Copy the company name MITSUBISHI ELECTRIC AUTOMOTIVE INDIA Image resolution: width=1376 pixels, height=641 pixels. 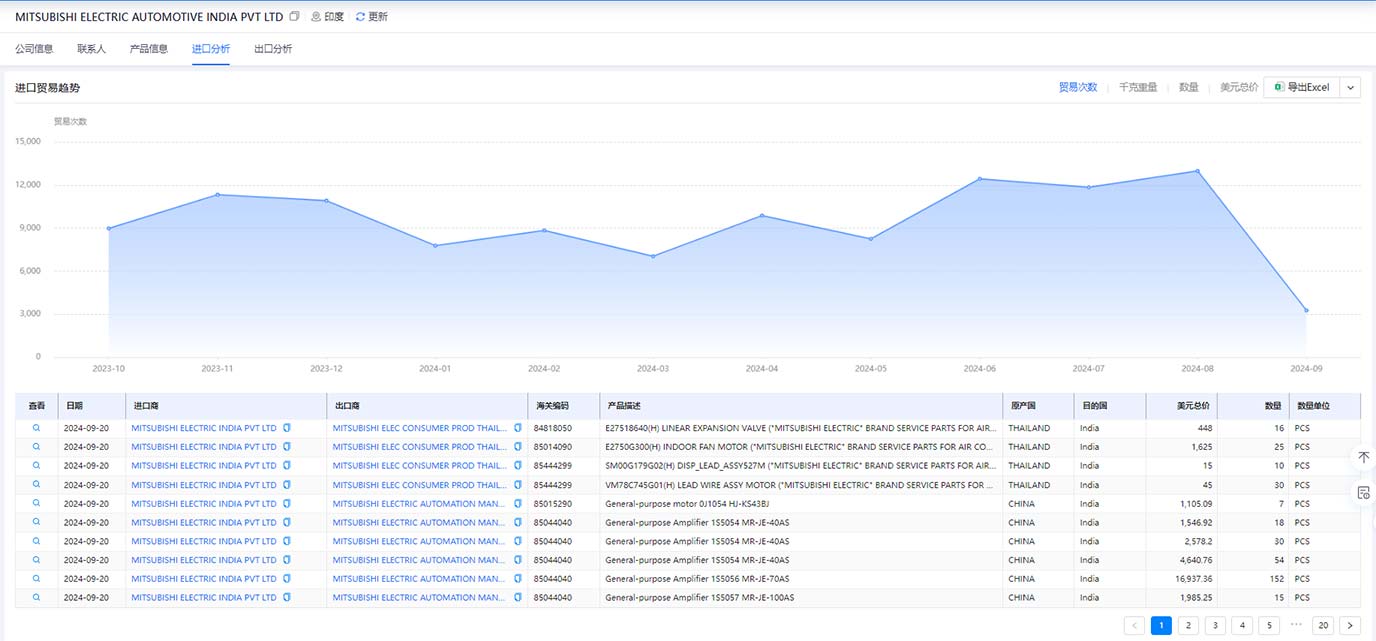point(294,17)
